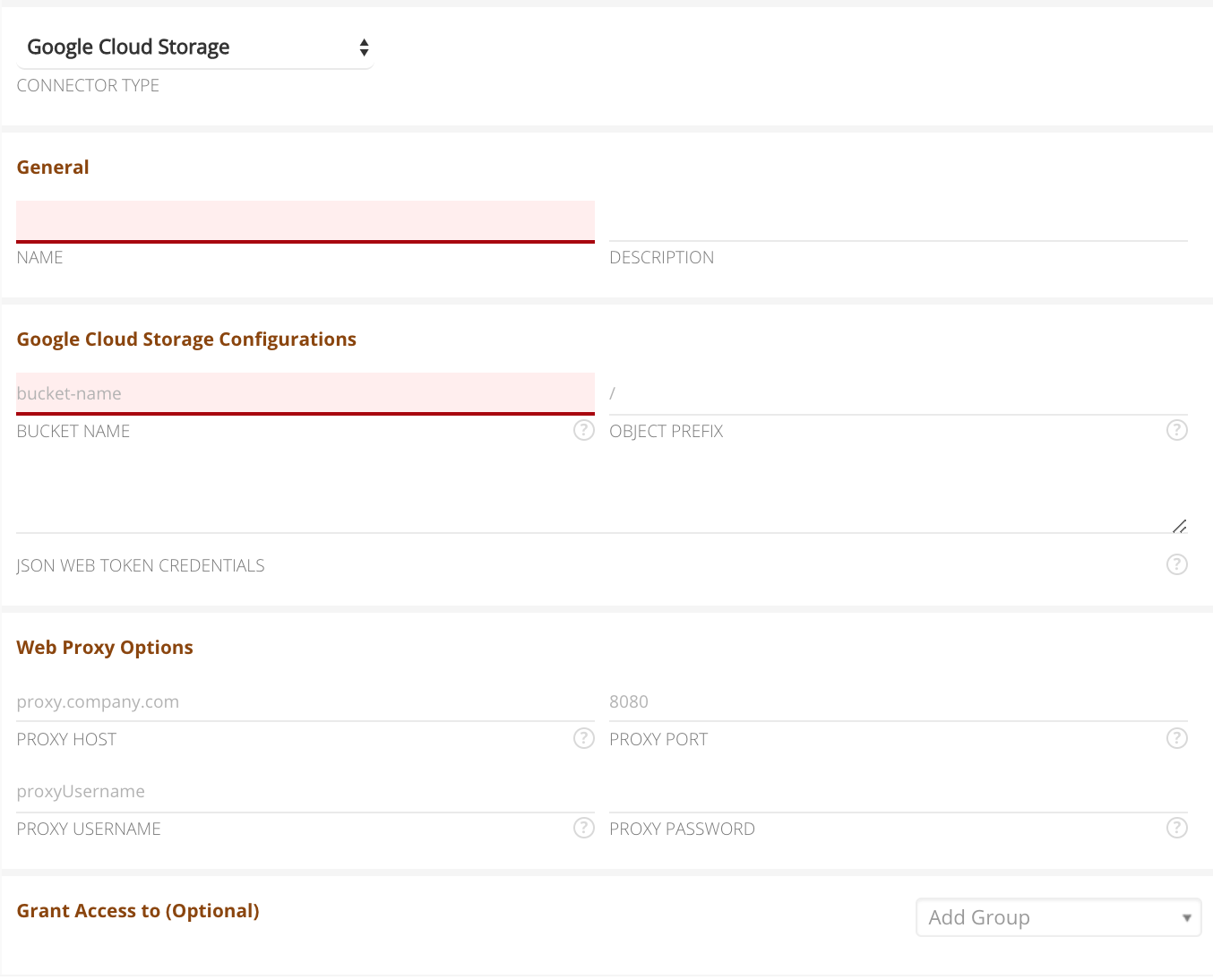Click the General section heading
This screenshot has height=980, width=1213.
pyautogui.click(x=53, y=168)
